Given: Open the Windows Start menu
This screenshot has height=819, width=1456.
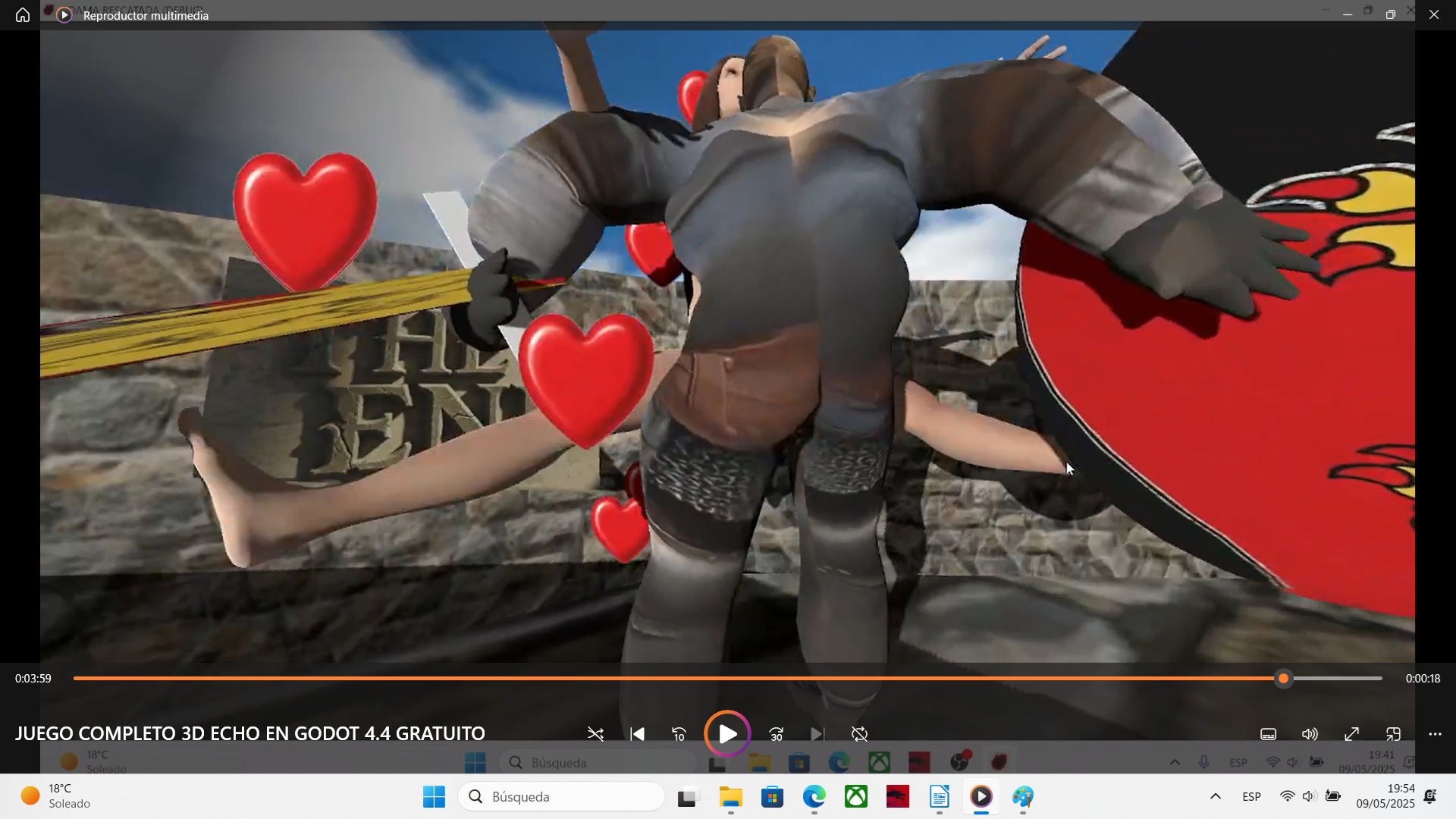Looking at the screenshot, I should click(434, 796).
